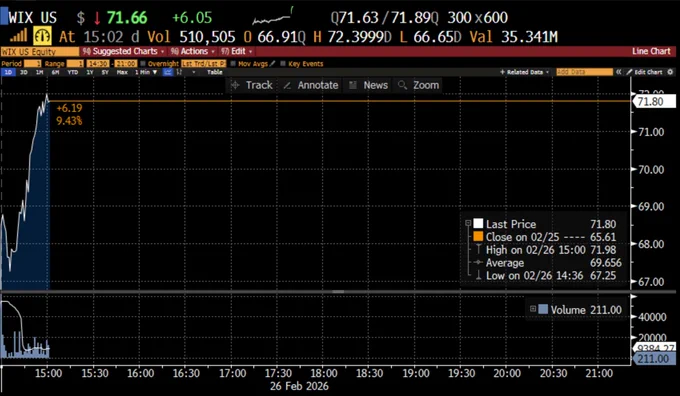Select the Max period tab
680x396 pixels.
[122, 72]
